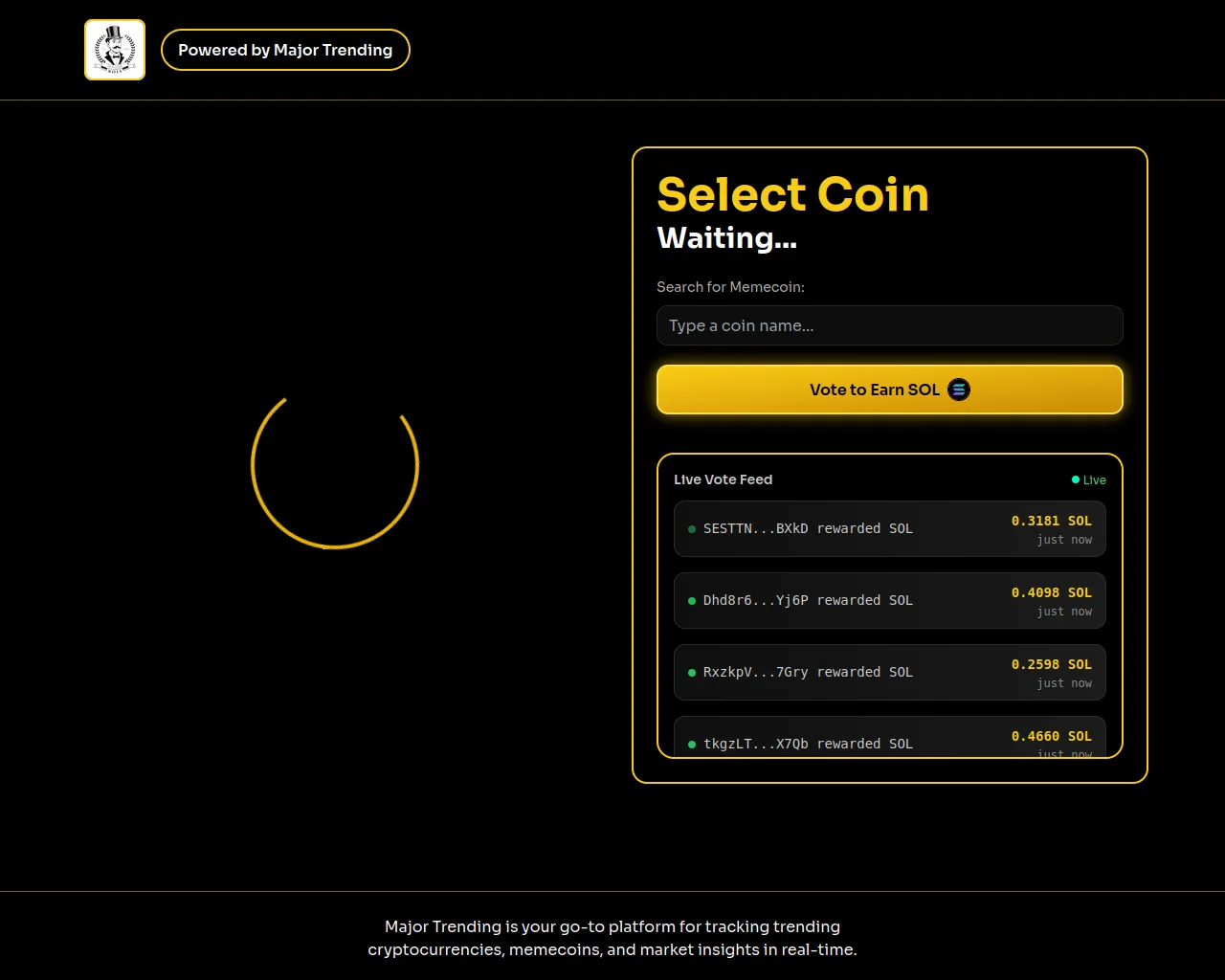Screen dimensions: 1225x980
Task: Click the 0.4098 SOL reward amount
Action: click(1052, 592)
